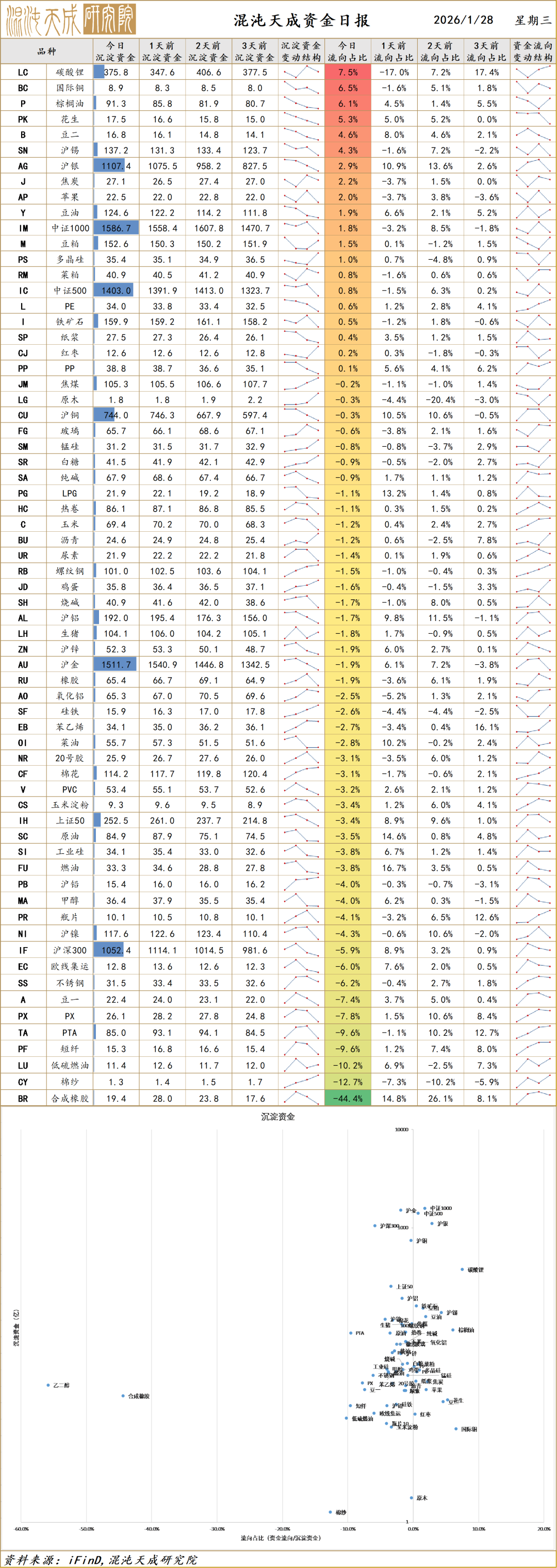Click the 今日沉淀资金 column header
Viewport: 557px width, 1568px height.
pyautogui.click(x=116, y=52)
